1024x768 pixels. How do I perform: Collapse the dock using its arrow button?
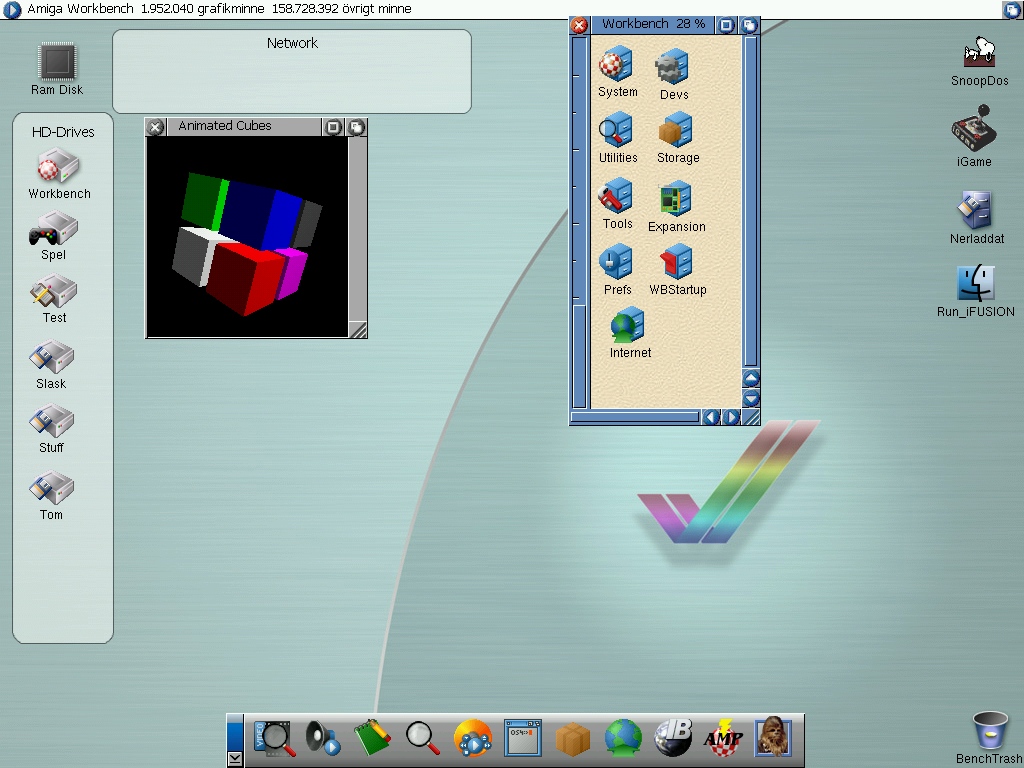pos(235,758)
